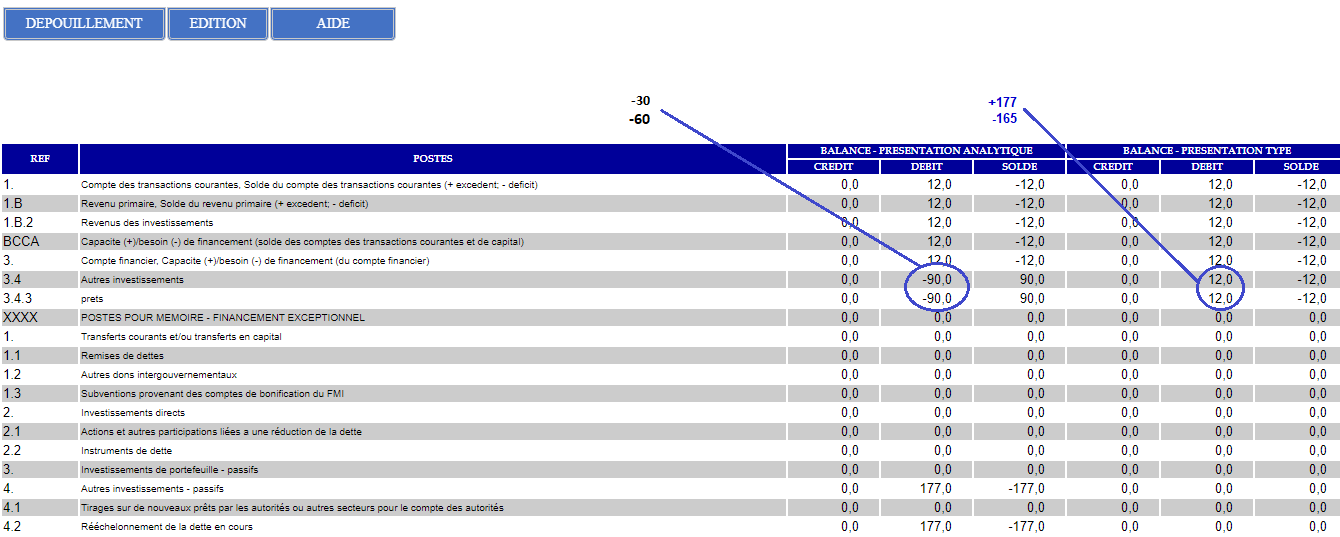Open the DEPOUILLEMENT menu button
Viewport: 1340px width, 537px height.
pyautogui.click(x=84, y=23)
